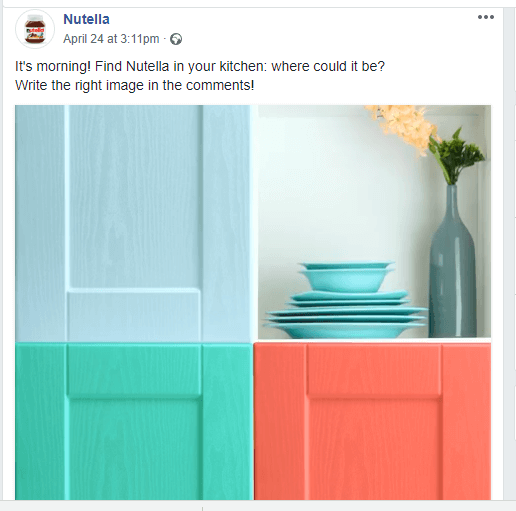The height and width of the screenshot is (511, 516).
Task: Open the three-dot post options menu
Action: point(486,17)
